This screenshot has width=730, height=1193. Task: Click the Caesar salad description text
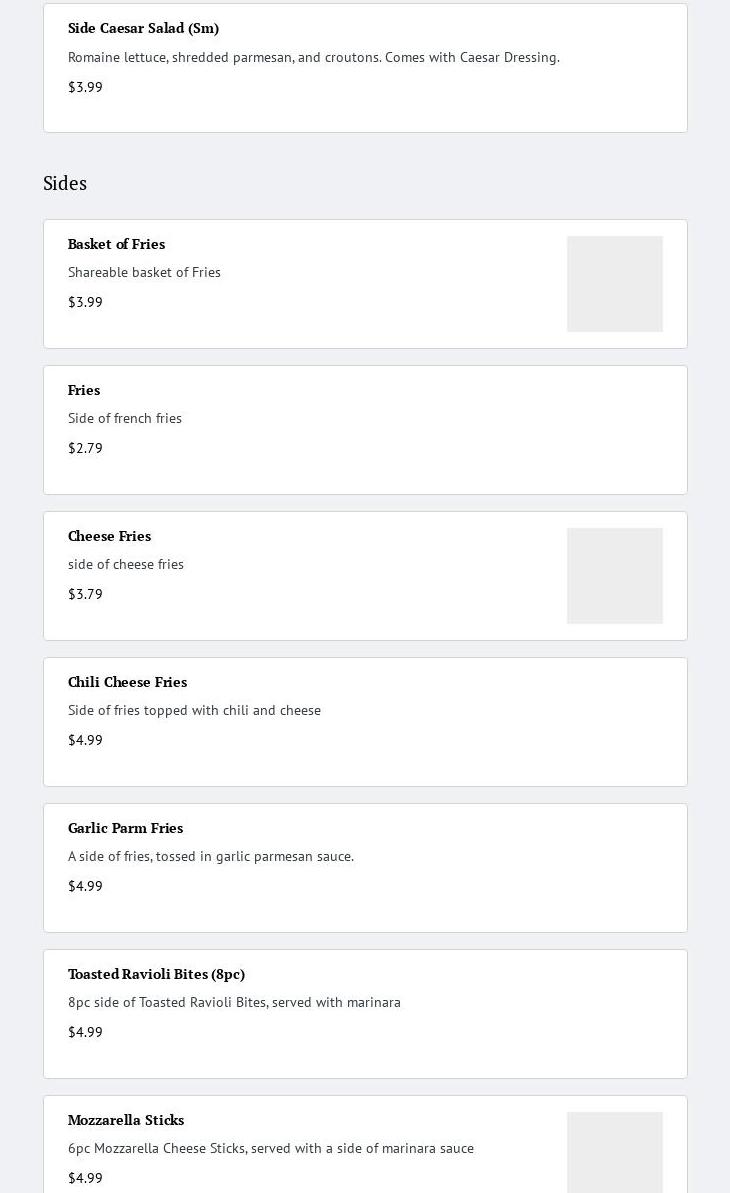coord(313,57)
